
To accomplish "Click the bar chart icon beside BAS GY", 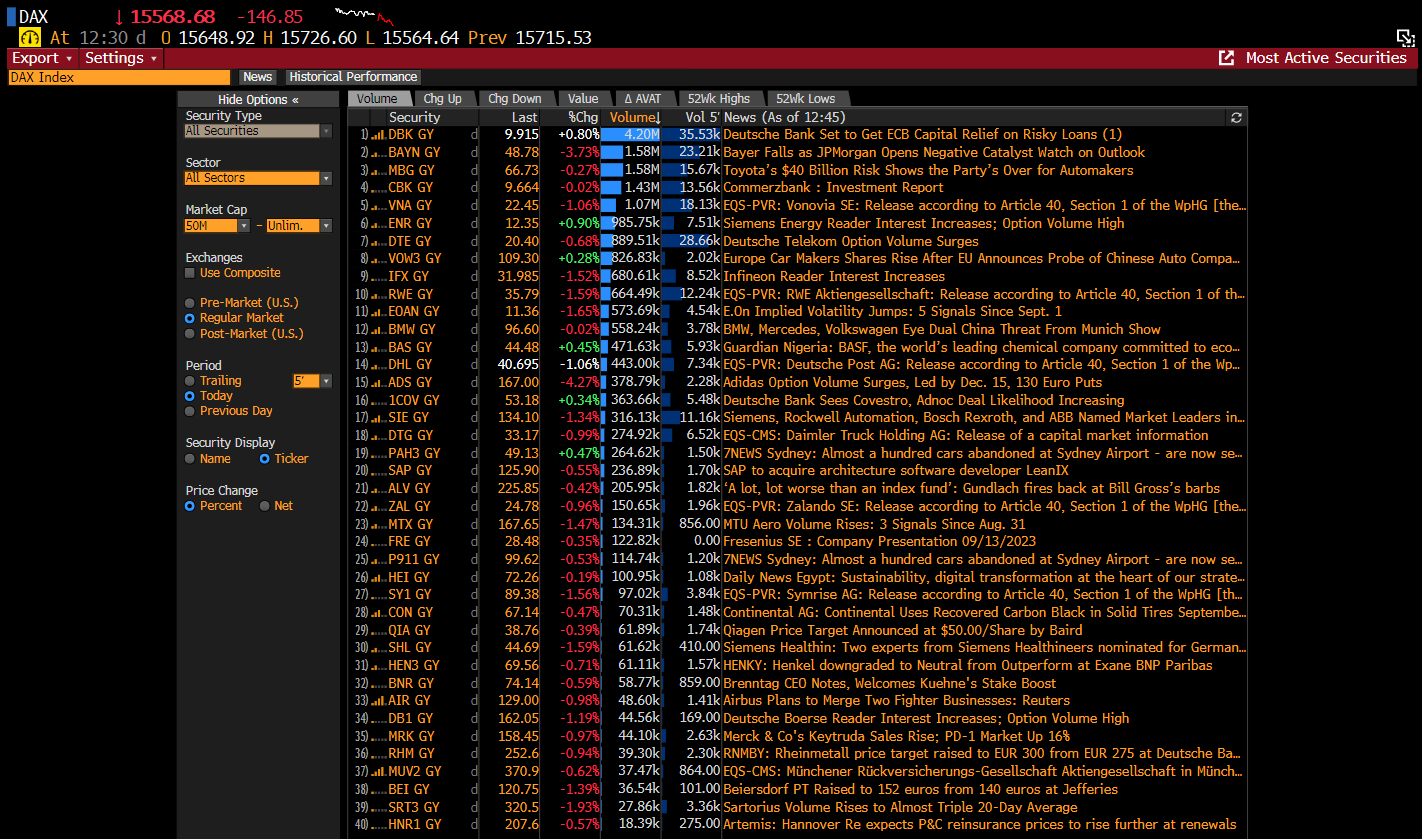I will point(378,347).
